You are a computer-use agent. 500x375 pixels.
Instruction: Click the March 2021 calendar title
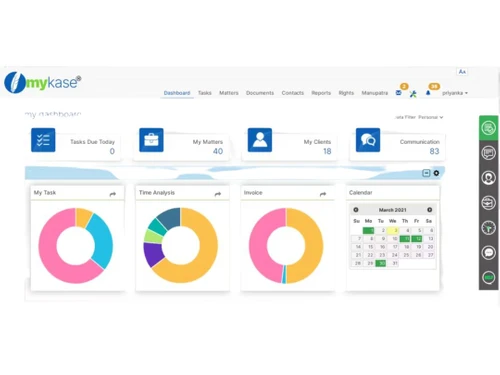393,210
